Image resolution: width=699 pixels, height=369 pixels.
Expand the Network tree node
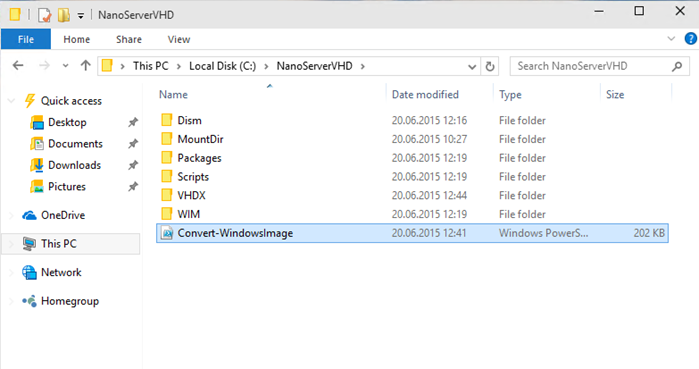tap(11, 272)
